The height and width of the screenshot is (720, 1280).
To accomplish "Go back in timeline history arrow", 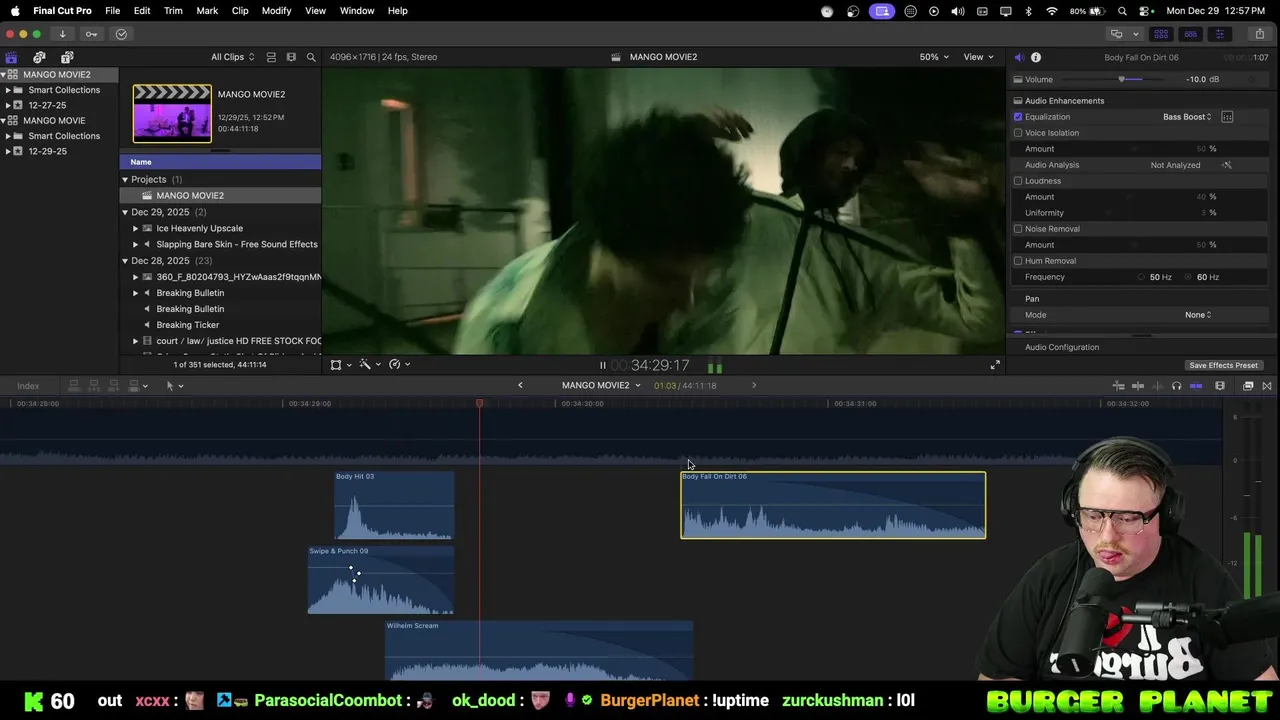I will pyautogui.click(x=520, y=385).
